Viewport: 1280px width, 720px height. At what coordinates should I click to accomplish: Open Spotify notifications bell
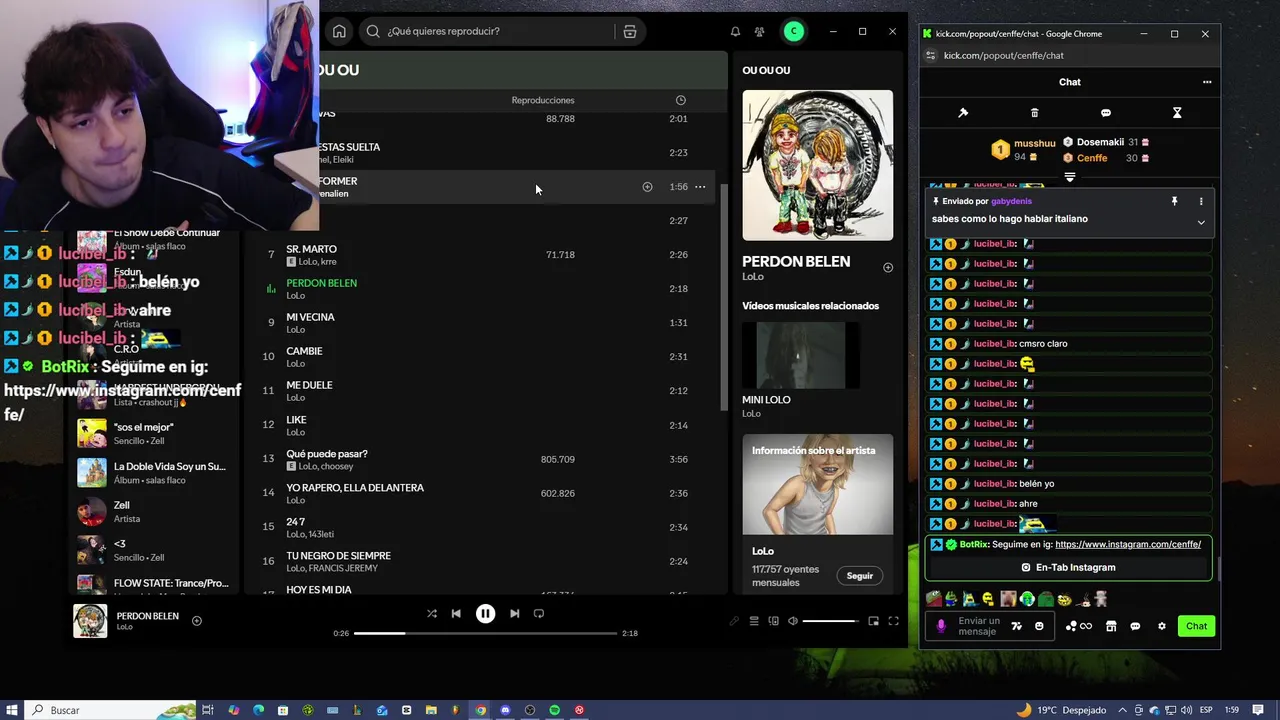coord(735,31)
